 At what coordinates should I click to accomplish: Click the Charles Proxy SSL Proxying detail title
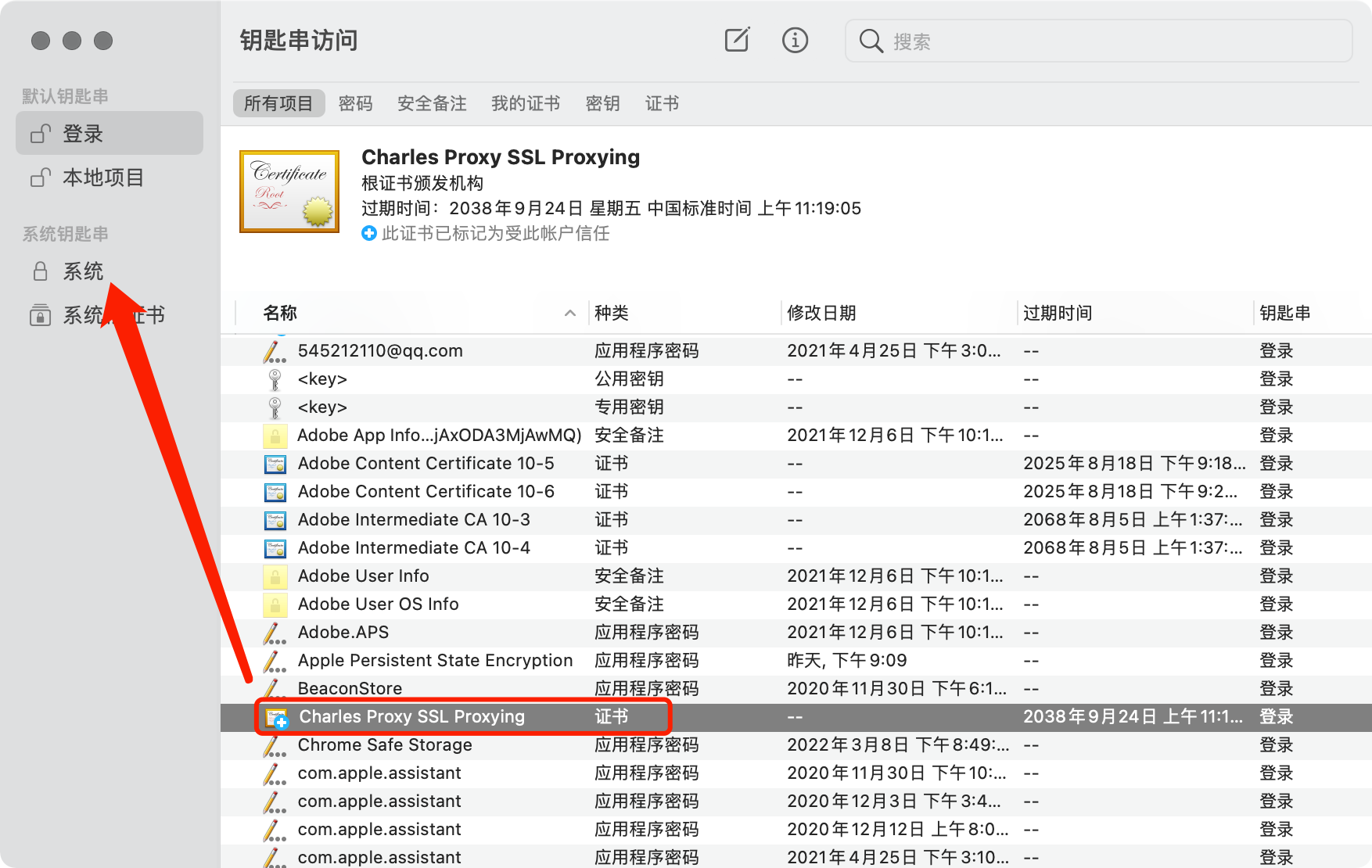pos(501,157)
